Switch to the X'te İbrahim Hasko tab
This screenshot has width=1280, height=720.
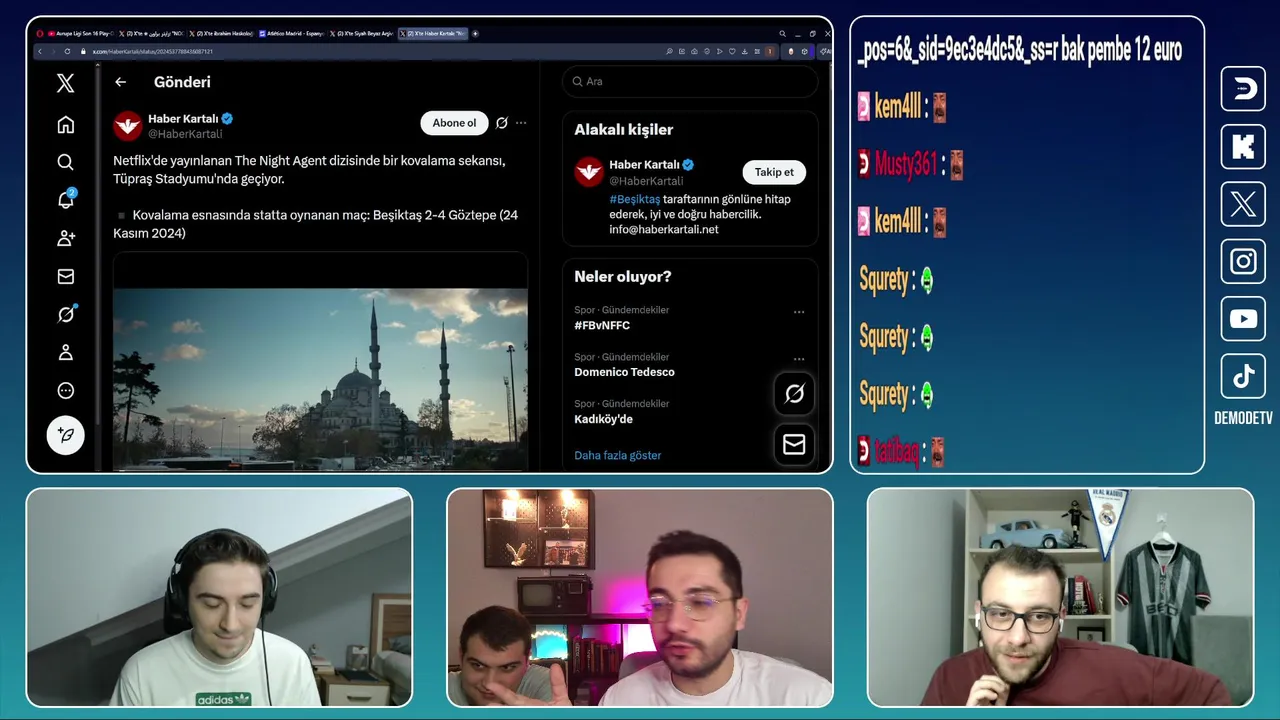pos(221,34)
